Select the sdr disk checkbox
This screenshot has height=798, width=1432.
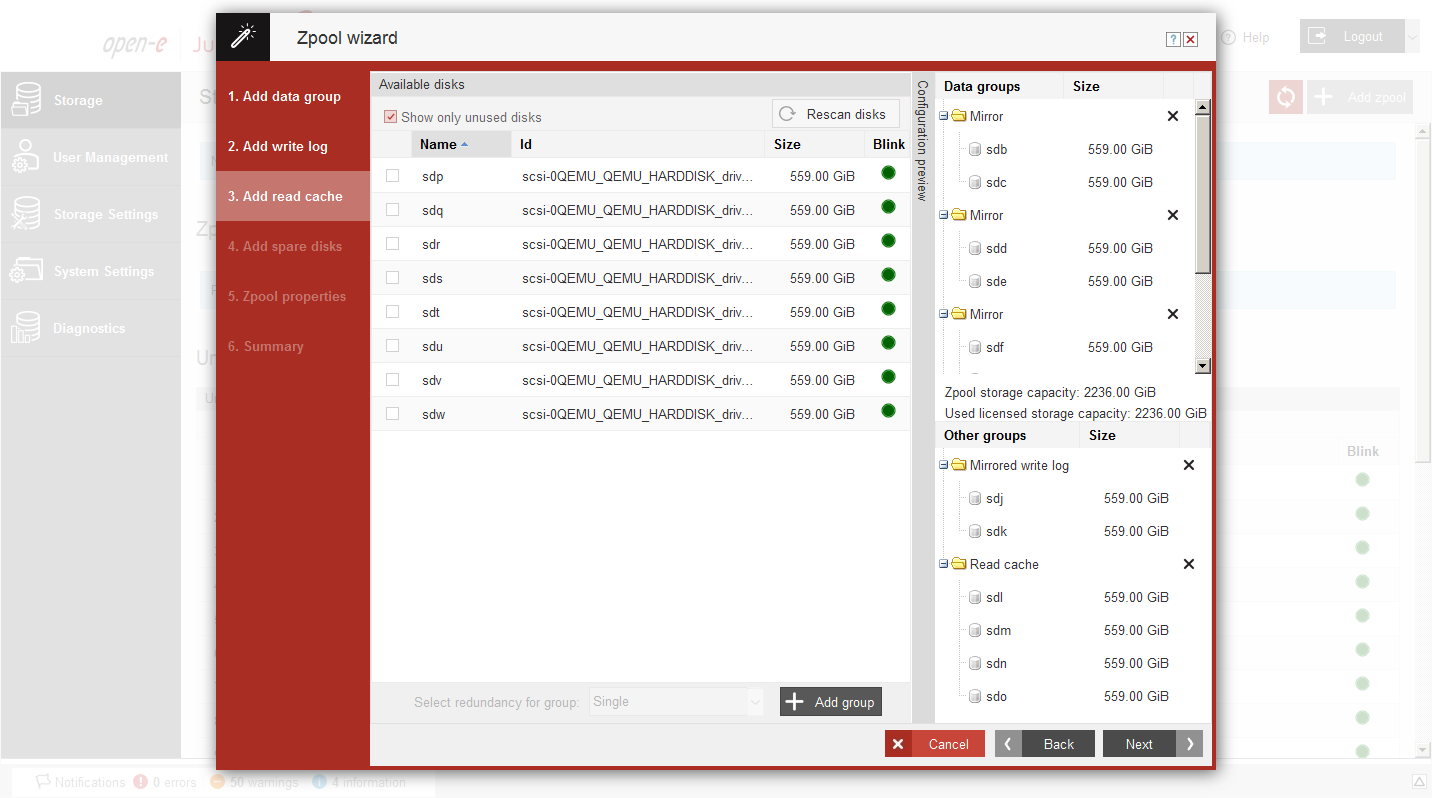coord(393,244)
